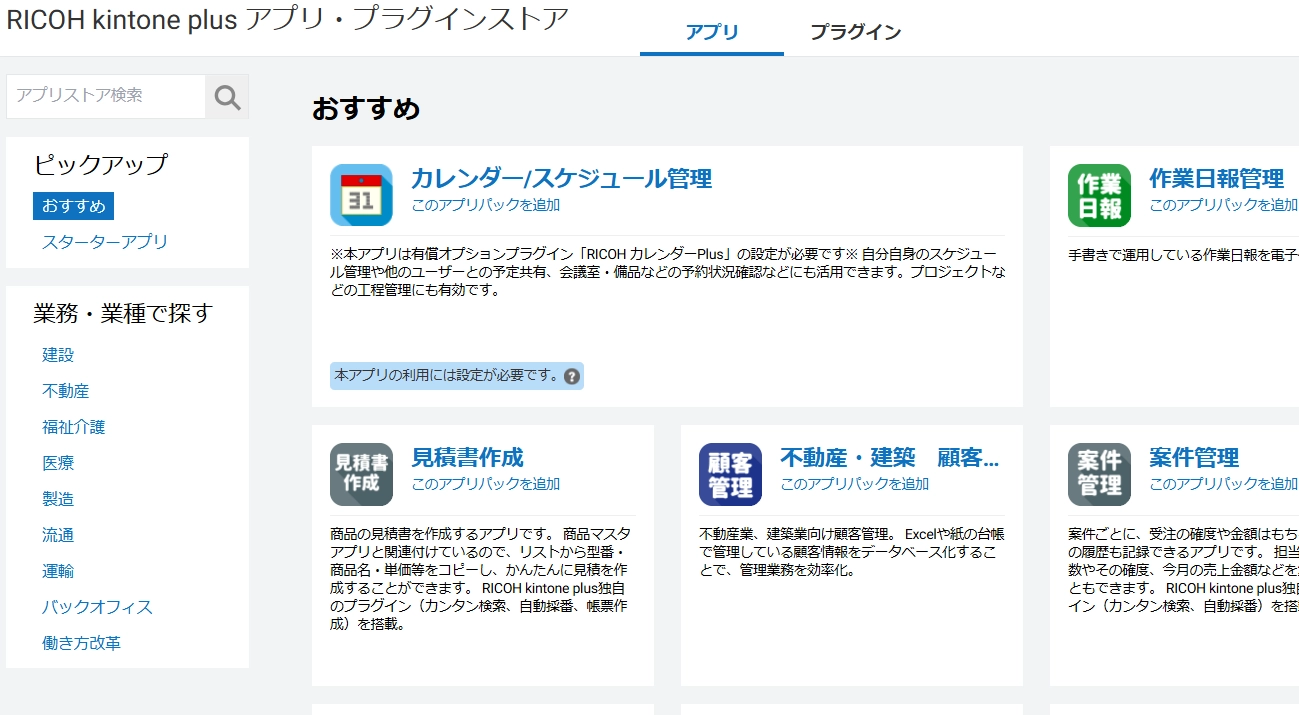The image size is (1299, 715).
Task: Open the スターターアプリ category
Action: [105, 242]
